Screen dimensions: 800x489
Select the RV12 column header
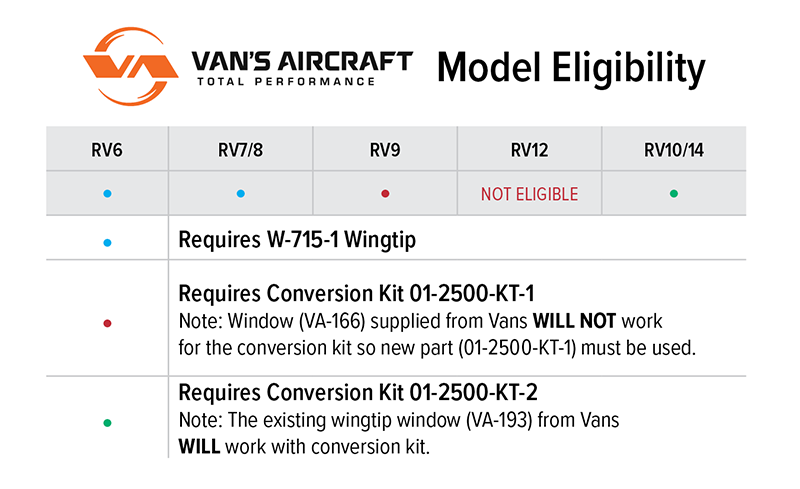[530, 150]
